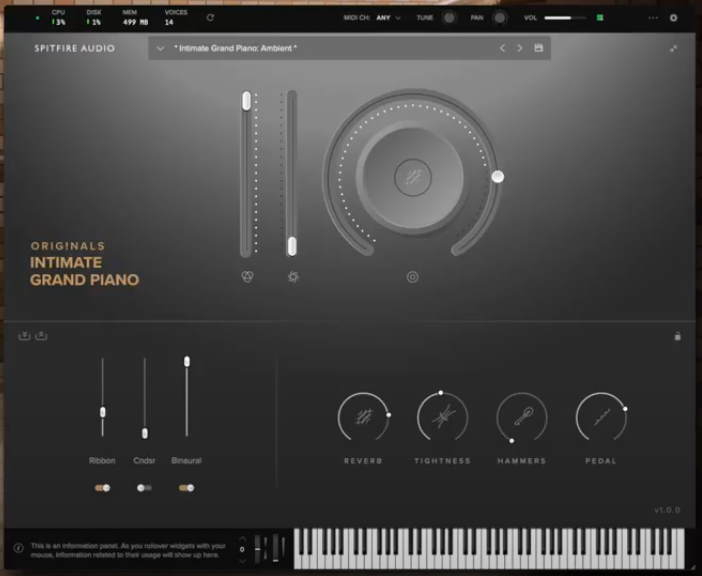
Task: Open the three-dots more options menu
Action: click(653, 18)
